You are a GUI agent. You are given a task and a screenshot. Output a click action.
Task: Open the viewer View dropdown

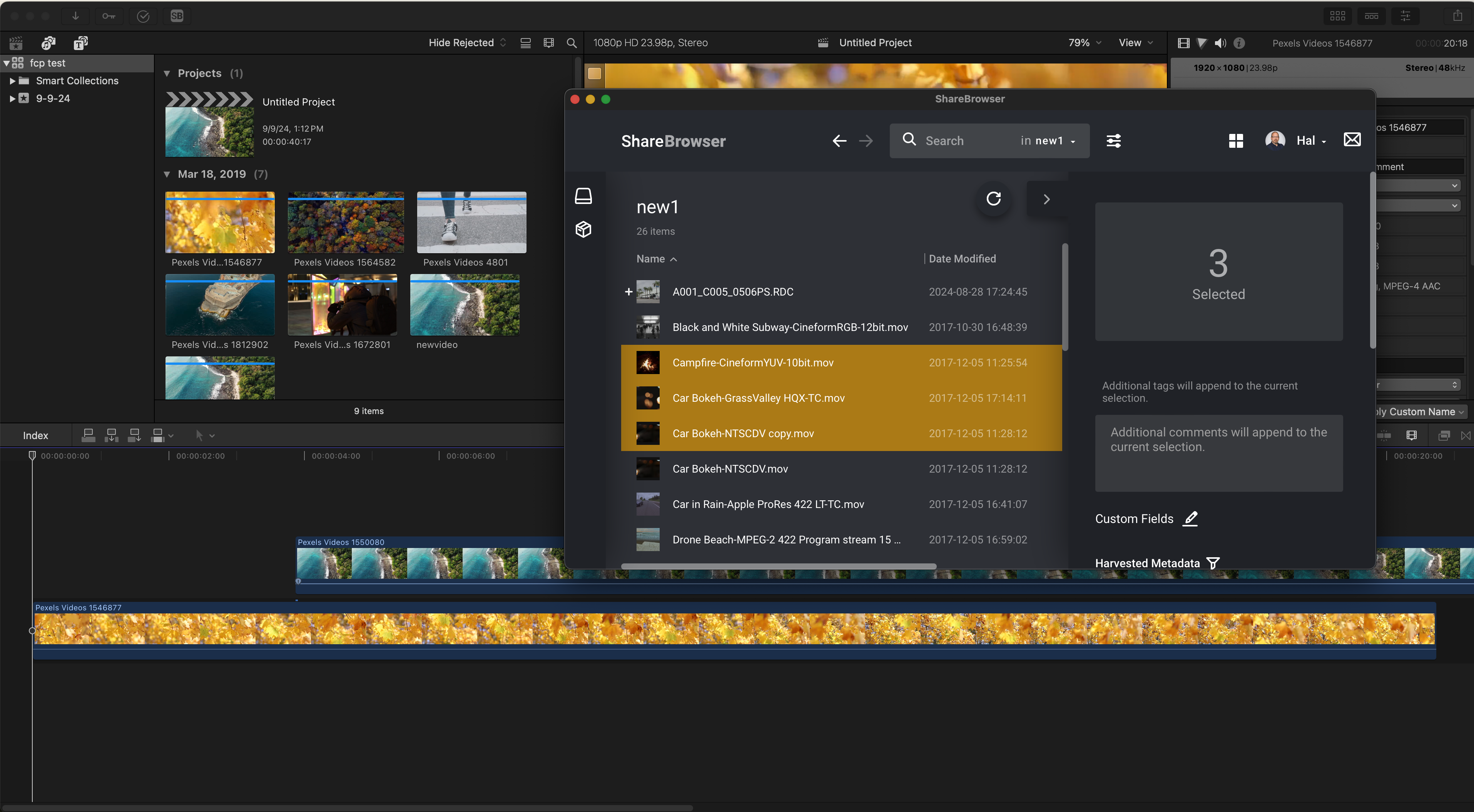coord(1135,43)
